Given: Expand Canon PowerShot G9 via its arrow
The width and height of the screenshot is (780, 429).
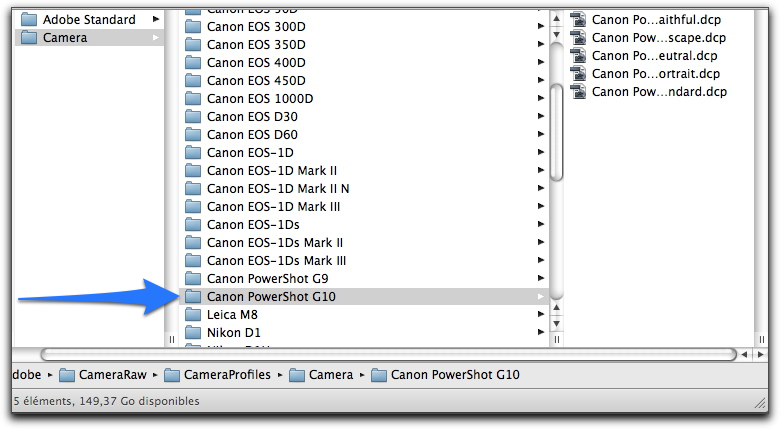Looking at the screenshot, I should (x=541, y=278).
